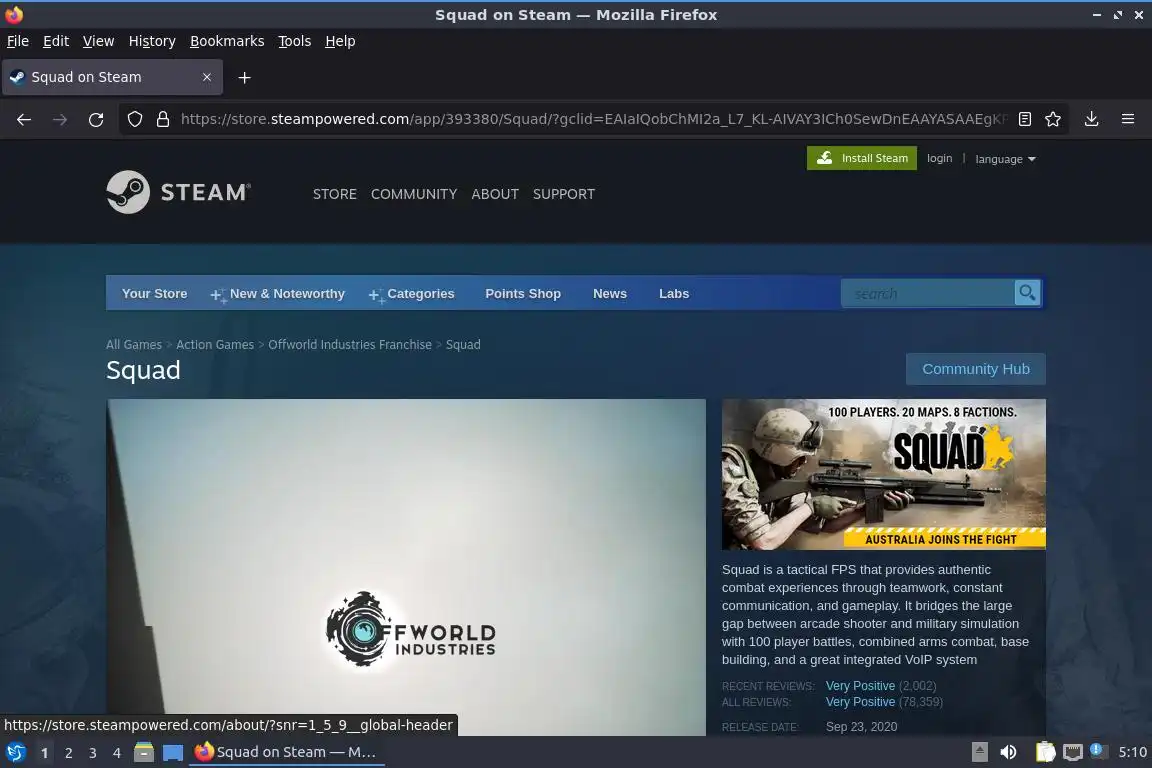Open the Bookmarks menu
This screenshot has width=1152, height=768.
pyautogui.click(x=227, y=41)
